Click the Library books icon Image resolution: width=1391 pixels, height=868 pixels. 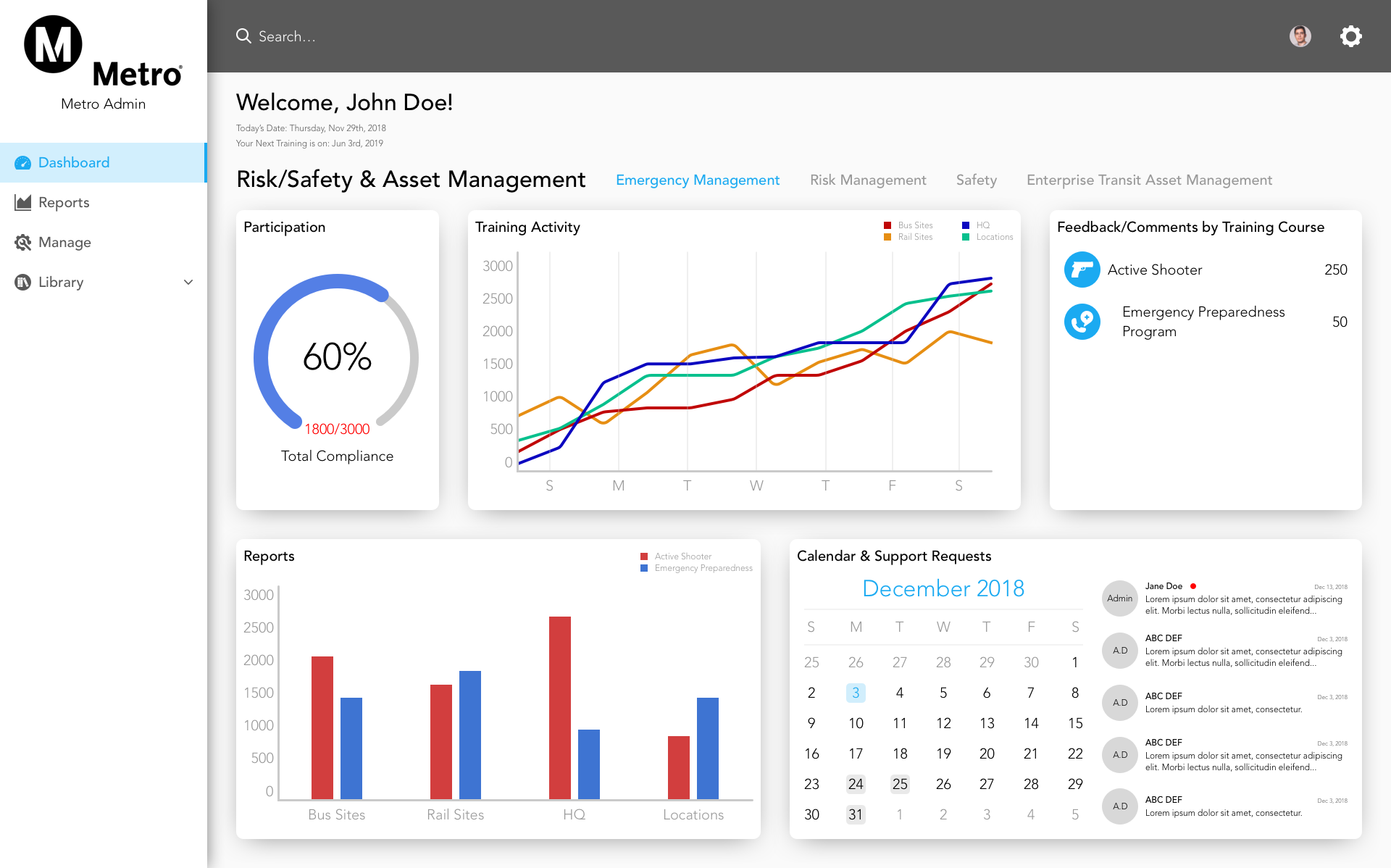pos(23,283)
